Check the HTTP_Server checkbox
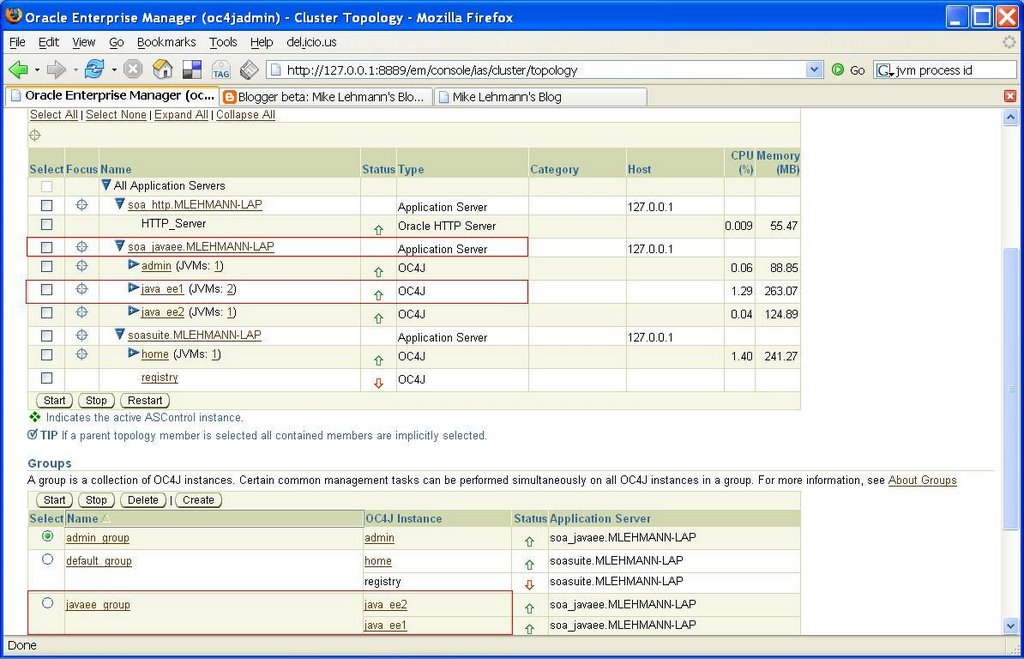This screenshot has height=659, width=1024. [46, 224]
